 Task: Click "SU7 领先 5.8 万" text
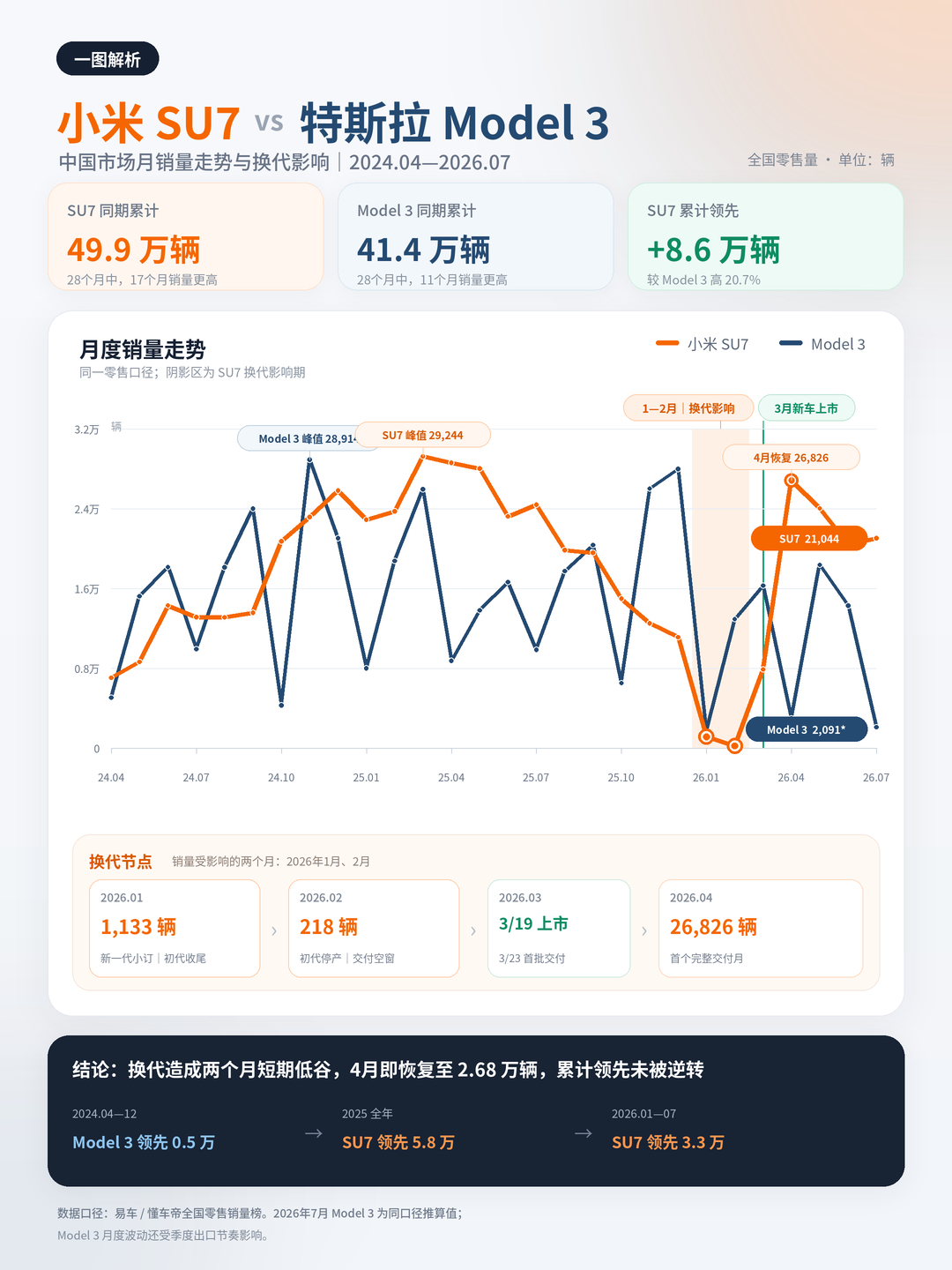pyautogui.click(x=398, y=1142)
